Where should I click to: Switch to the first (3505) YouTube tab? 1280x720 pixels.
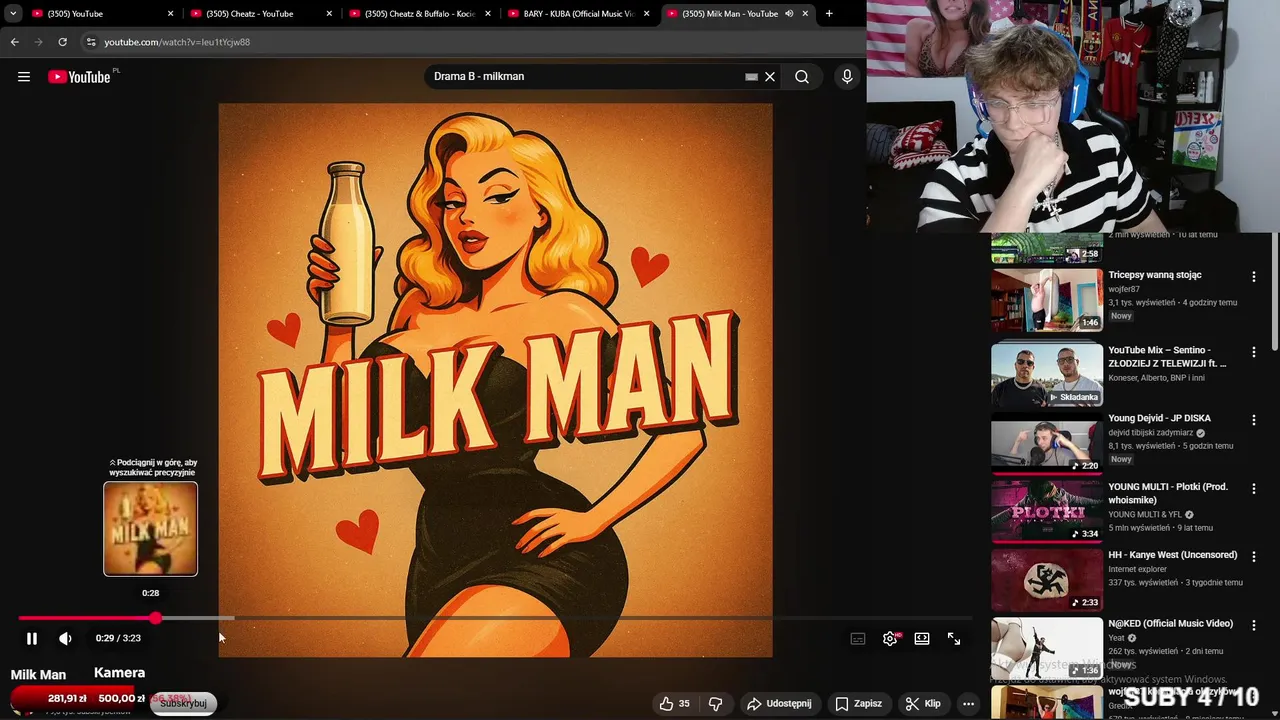click(x=101, y=14)
